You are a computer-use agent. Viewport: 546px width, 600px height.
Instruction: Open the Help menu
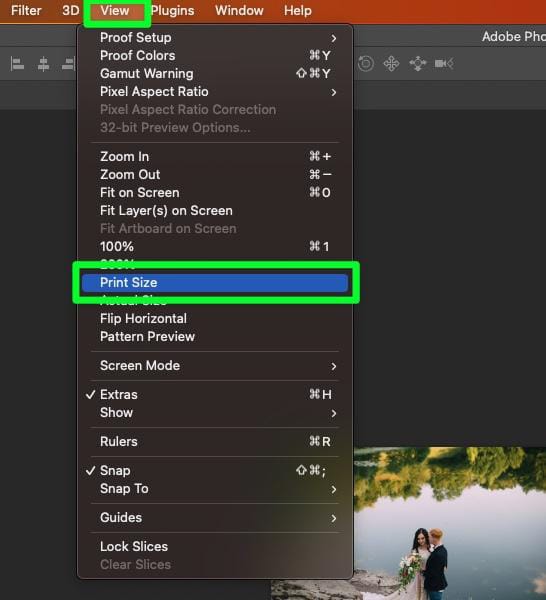pos(297,10)
